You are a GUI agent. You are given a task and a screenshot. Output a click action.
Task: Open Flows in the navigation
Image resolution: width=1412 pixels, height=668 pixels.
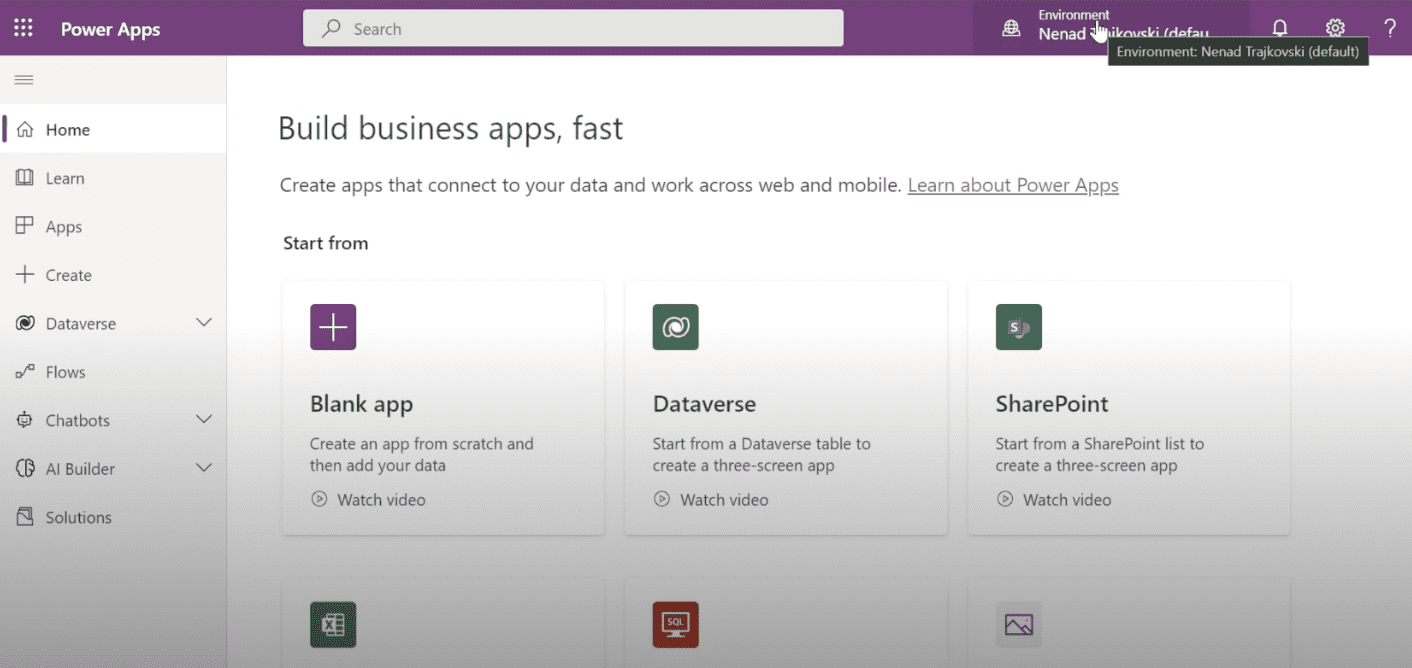click(113, 372)
